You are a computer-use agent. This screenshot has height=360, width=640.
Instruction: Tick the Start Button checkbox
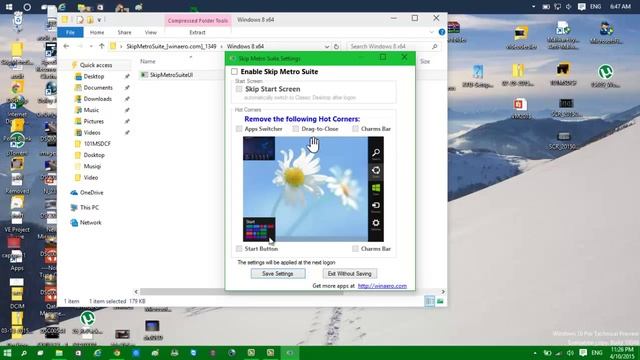tap(239, 249)
